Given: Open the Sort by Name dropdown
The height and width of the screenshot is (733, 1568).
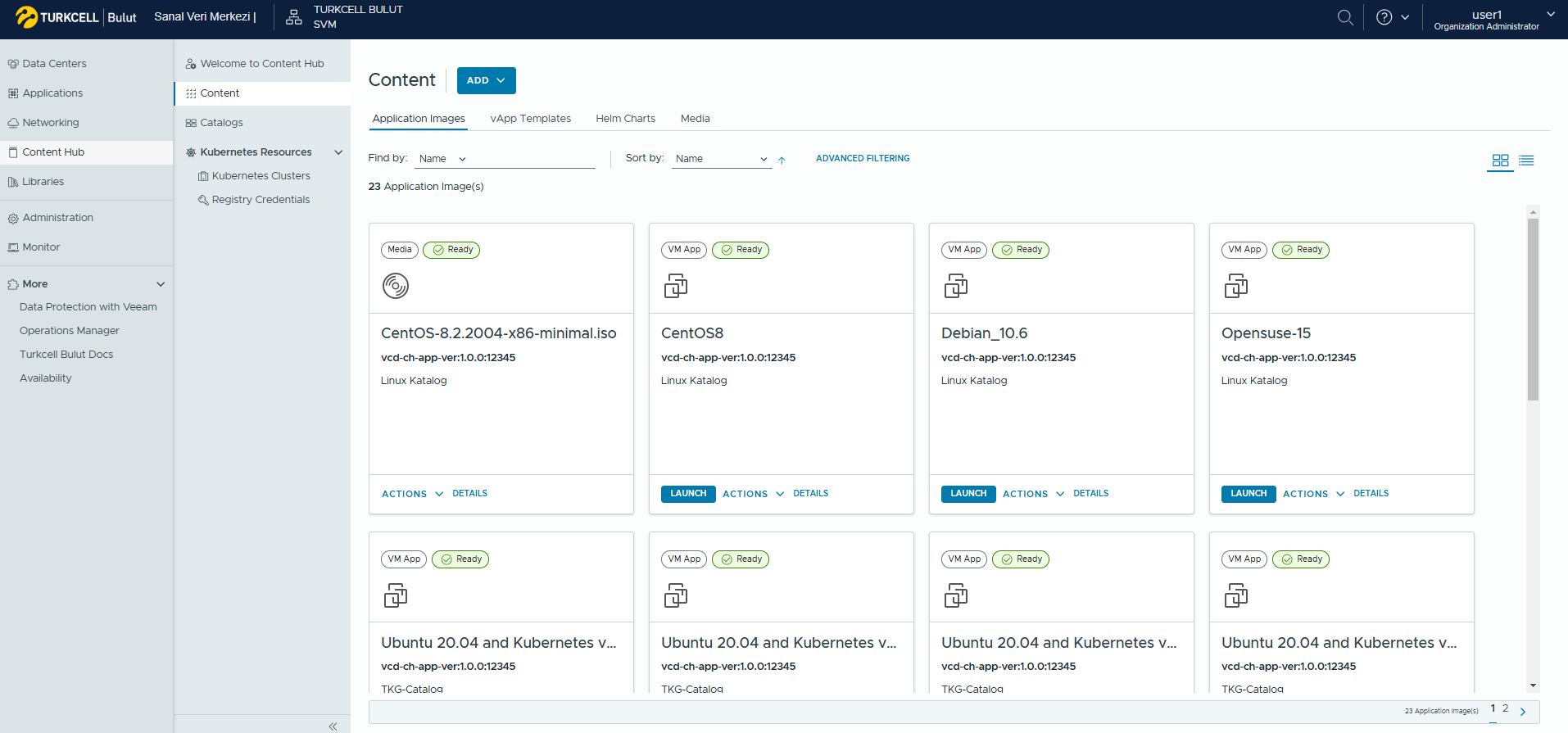Looking at the screenshot, I should (721, 159).
